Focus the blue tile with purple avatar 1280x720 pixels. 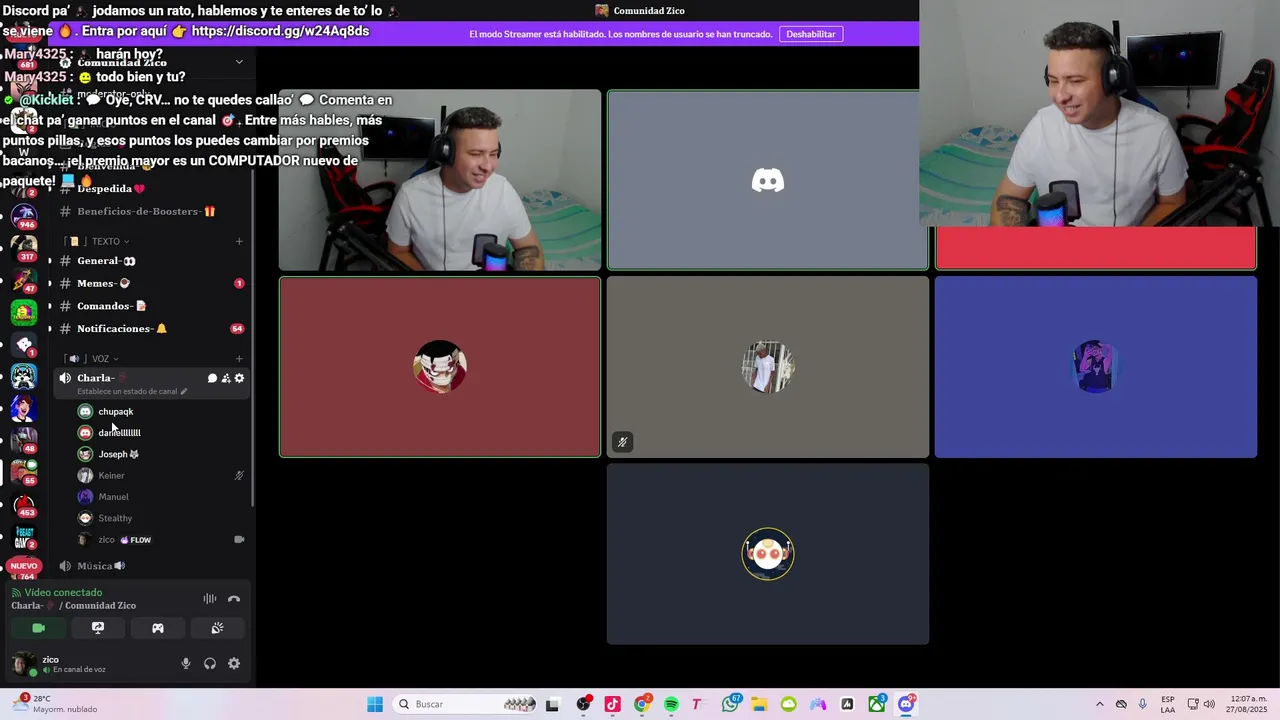[1096, 367]
